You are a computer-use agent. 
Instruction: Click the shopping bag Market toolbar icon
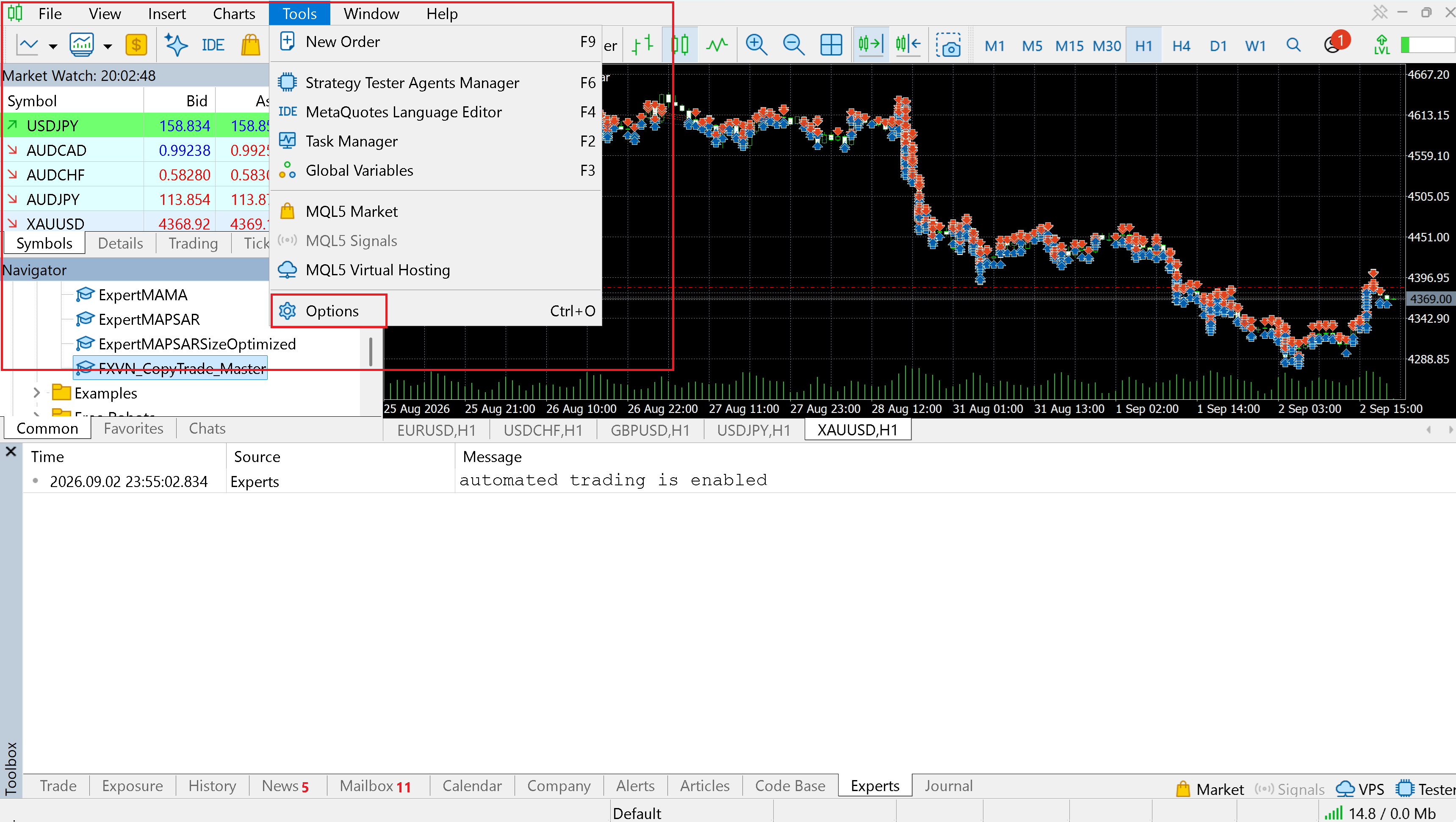[x=250, y=44]
